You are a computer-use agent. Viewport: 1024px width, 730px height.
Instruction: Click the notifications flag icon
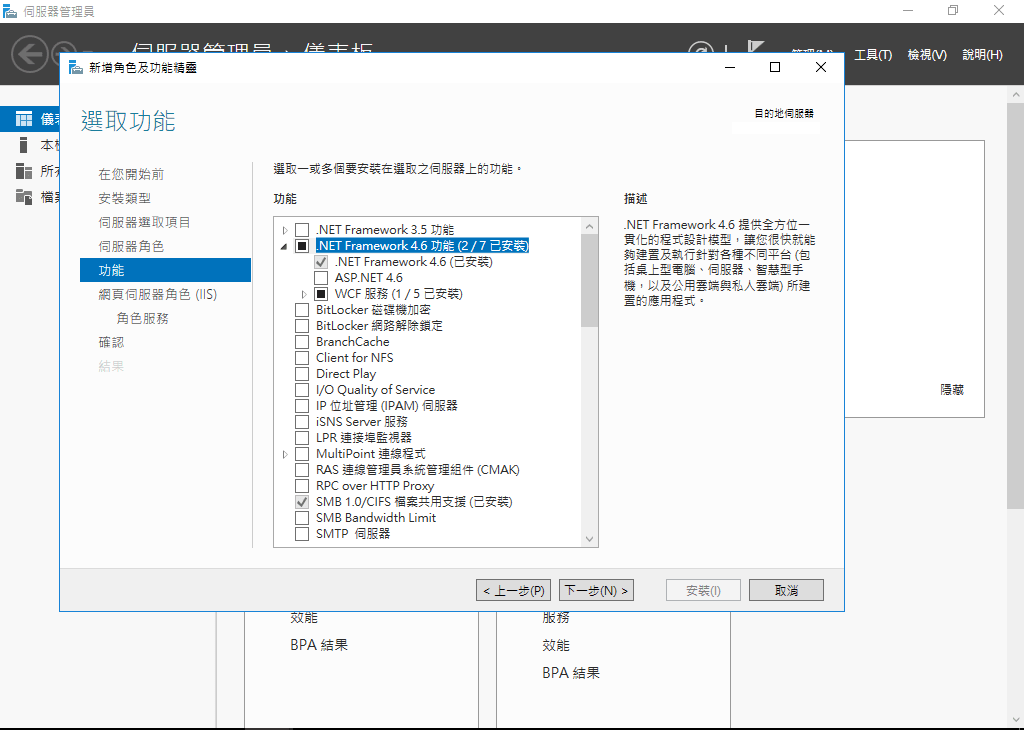point(756,50)
